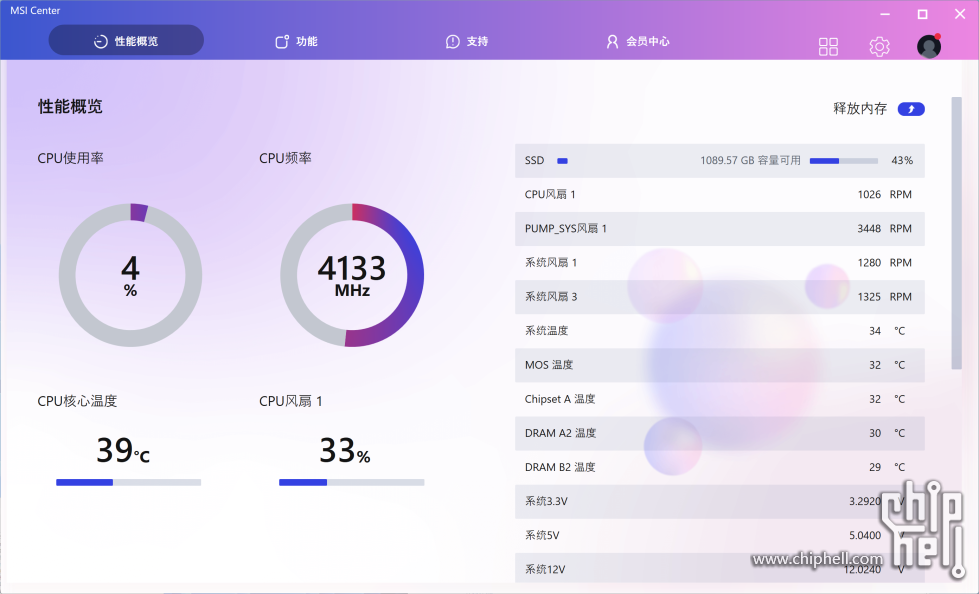Click the CPU频率 4133 MHz gauge
This screenshot has width=979, height=594.
[352, 275]
